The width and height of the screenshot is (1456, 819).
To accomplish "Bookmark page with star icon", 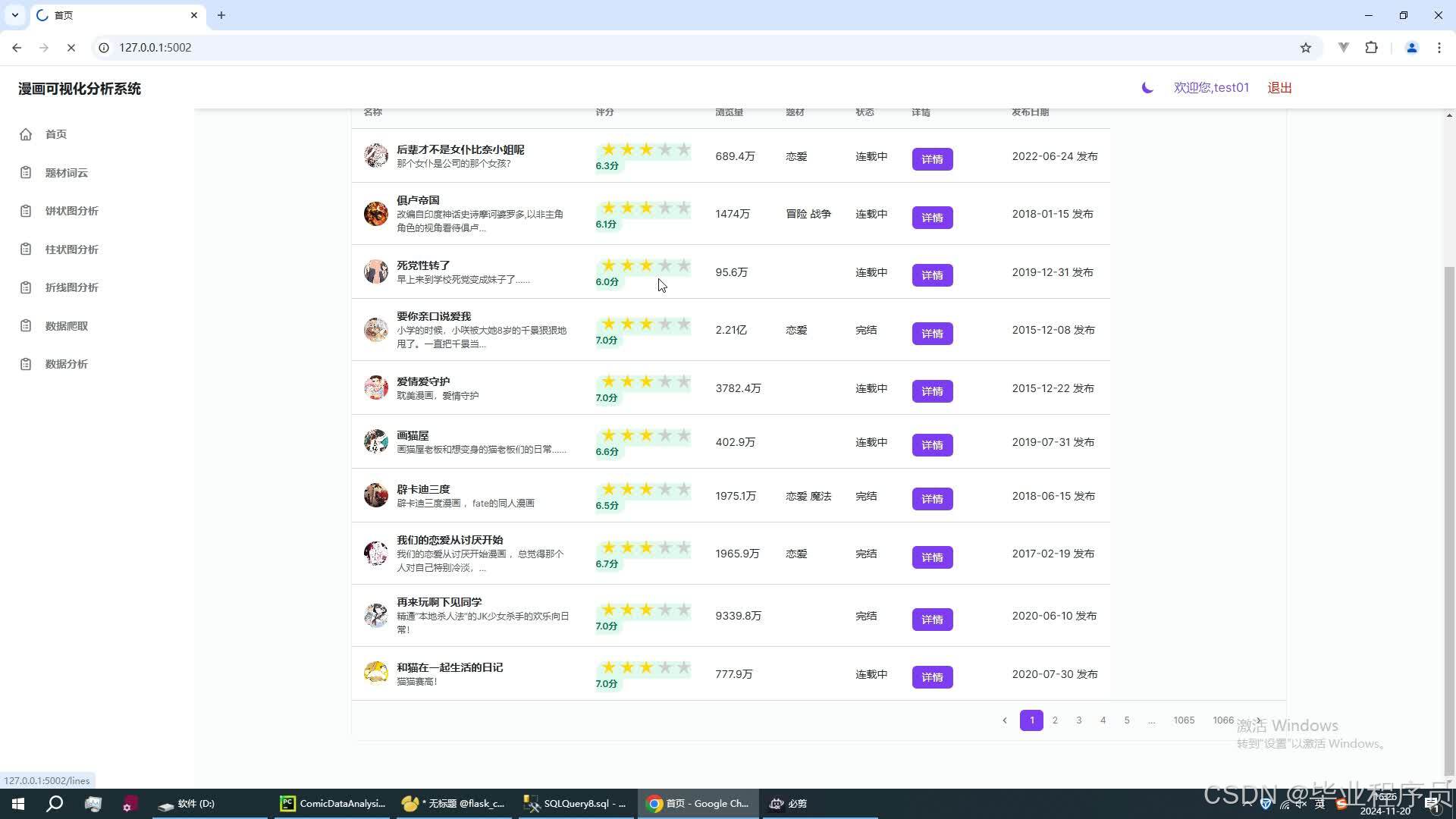I will click(x=1306, y=48).
